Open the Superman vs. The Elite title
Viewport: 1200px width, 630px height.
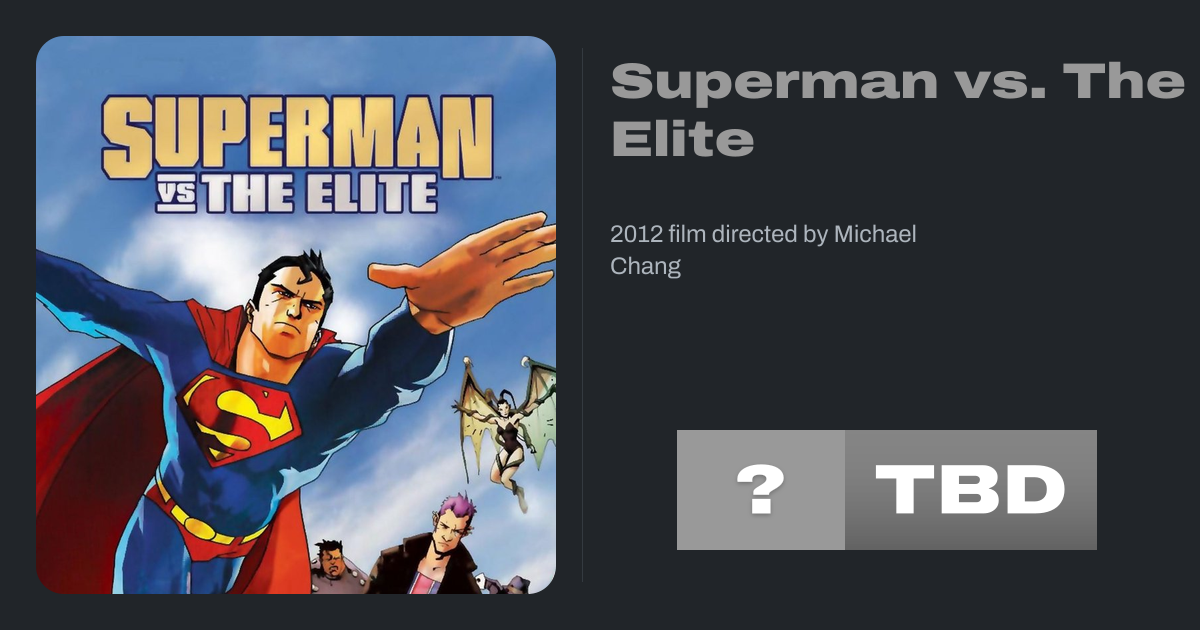[897, 110]
